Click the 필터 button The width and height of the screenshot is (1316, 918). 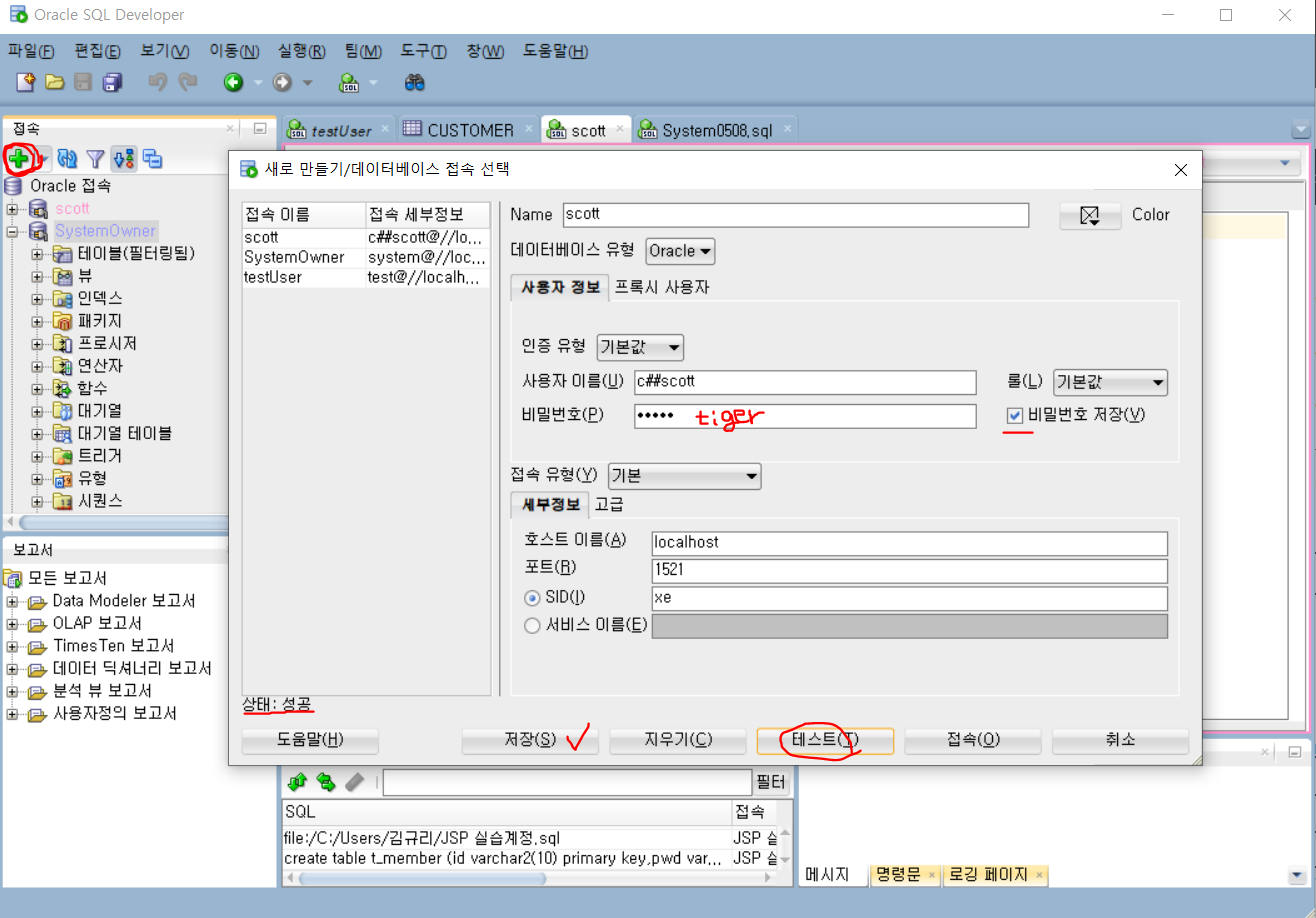click(770, 782)
